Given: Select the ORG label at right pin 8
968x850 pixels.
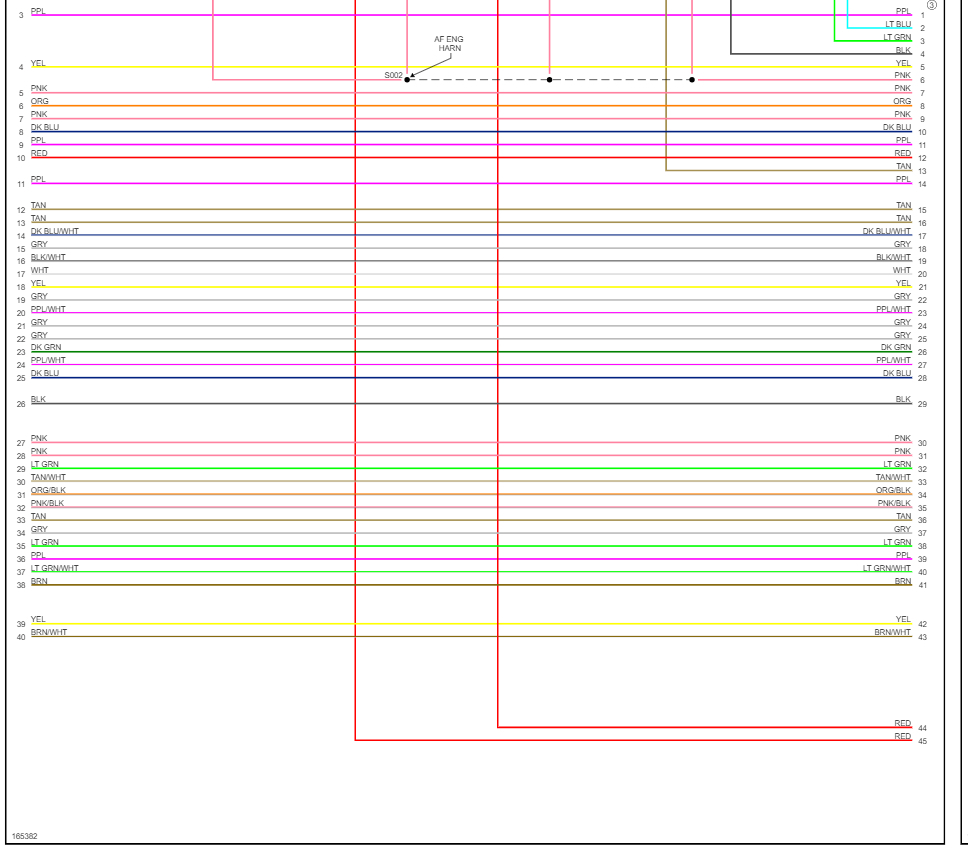Looking at the screenshot, I should [902, 101].
